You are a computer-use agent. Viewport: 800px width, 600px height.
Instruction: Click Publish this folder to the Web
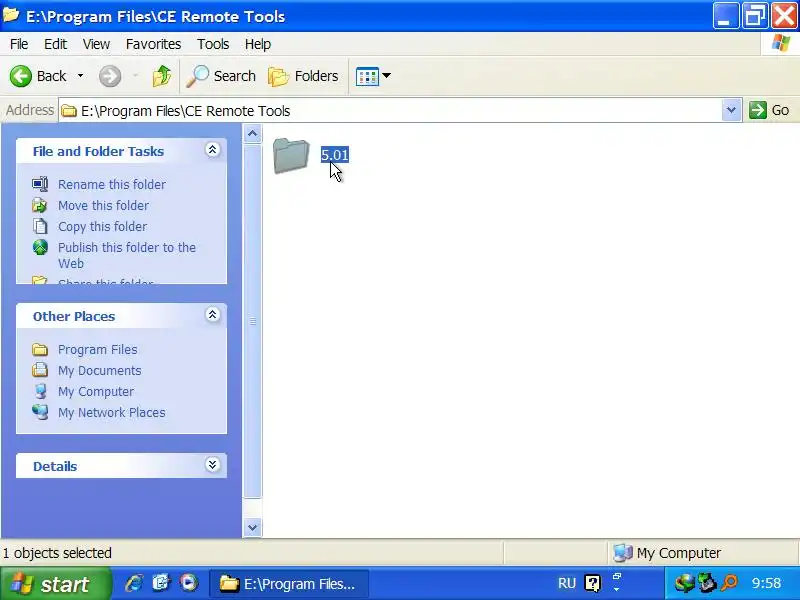[127, 255]
